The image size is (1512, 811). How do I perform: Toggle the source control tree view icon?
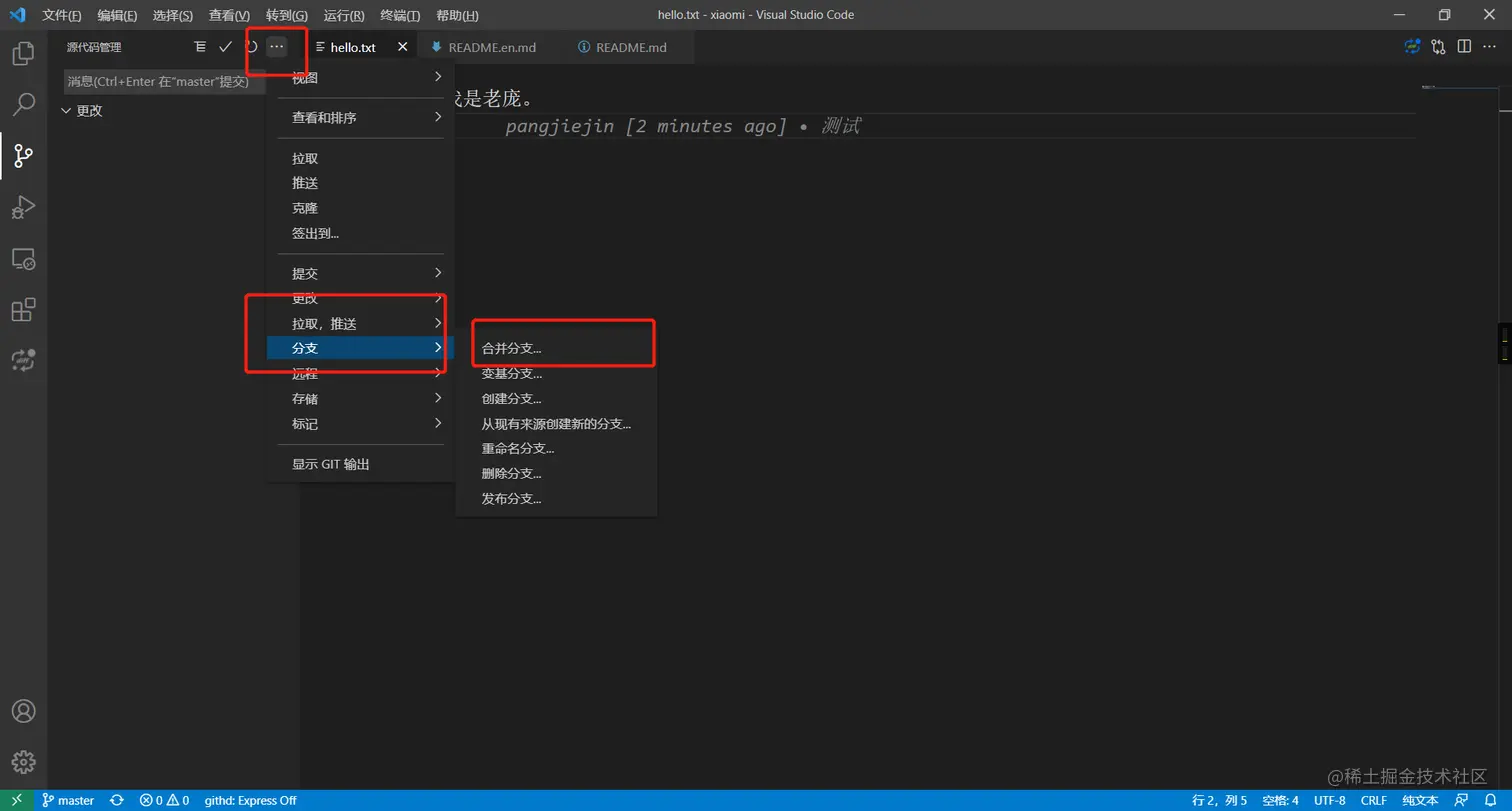(200, 47)
